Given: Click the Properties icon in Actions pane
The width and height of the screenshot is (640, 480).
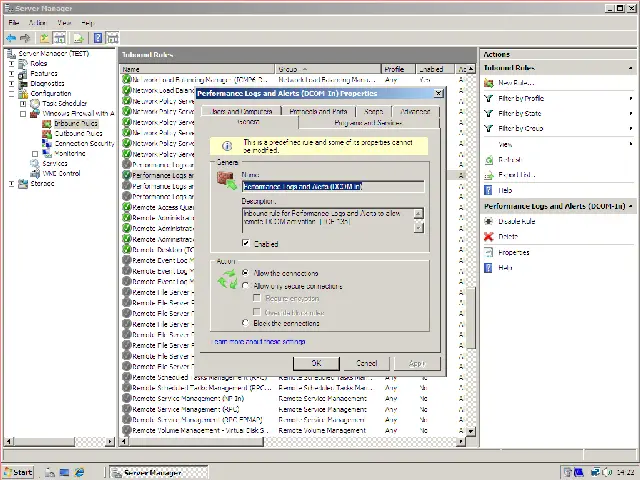Looking at the screenshot, I should click(x=489, y=252).
